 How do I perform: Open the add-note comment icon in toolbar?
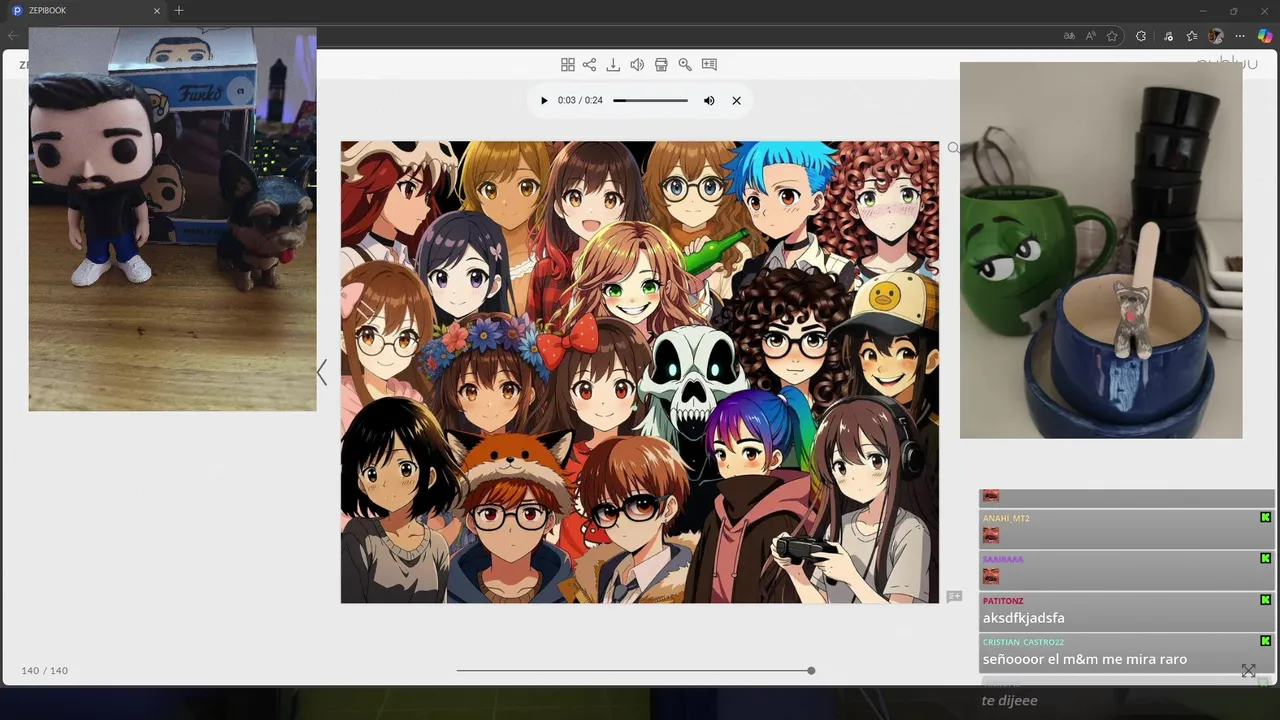tap(709, 64)
